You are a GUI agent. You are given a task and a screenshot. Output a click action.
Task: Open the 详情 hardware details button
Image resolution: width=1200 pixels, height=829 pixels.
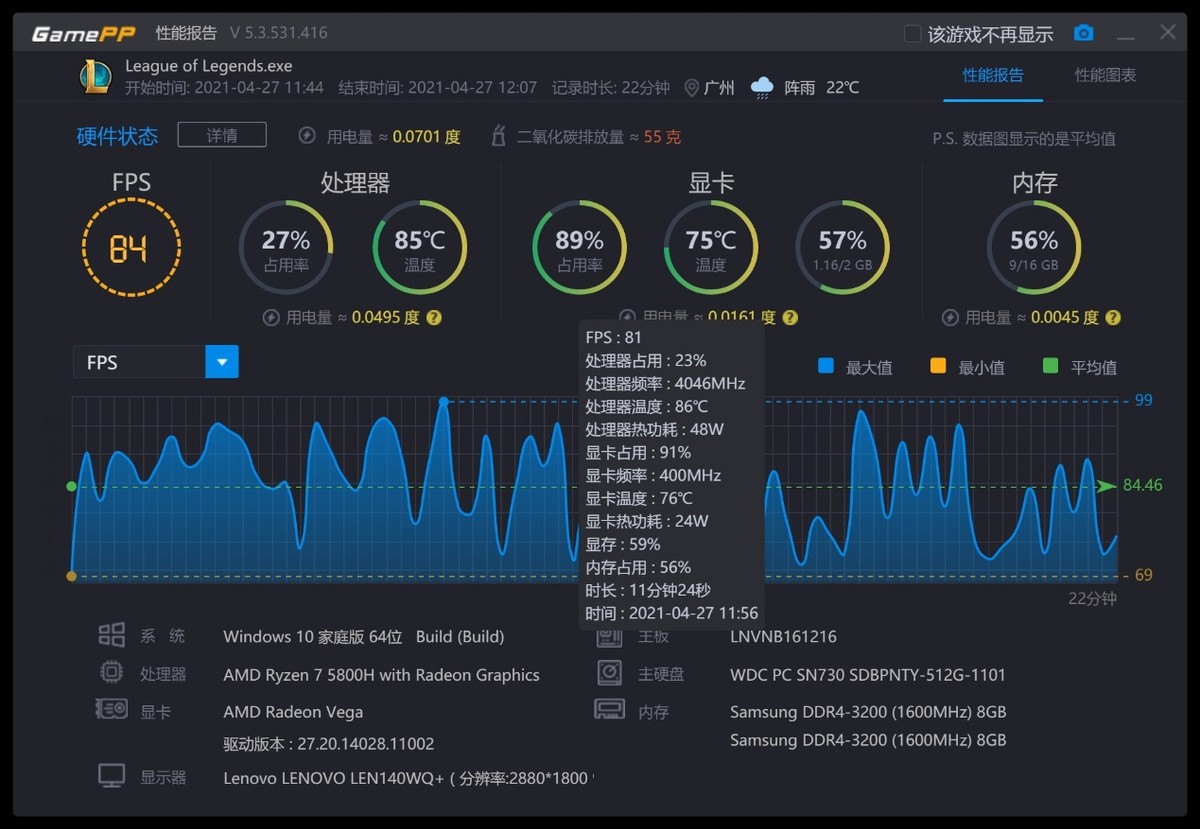222,135
